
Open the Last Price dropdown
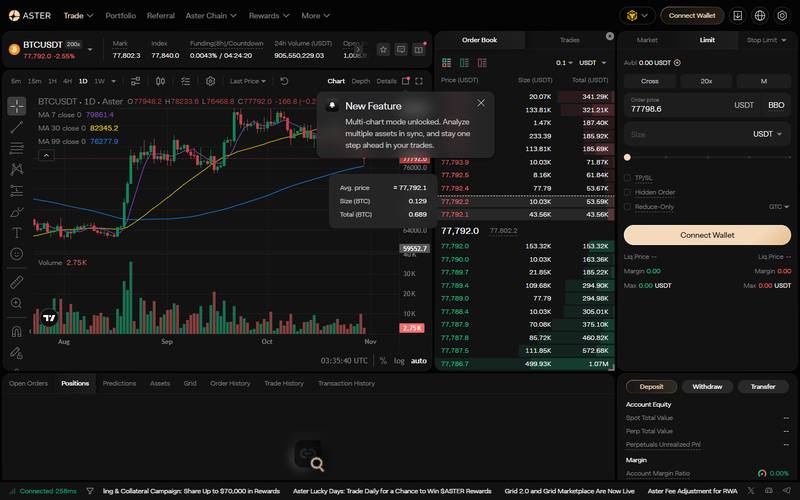pyautogui.click(x=247, y=81)
